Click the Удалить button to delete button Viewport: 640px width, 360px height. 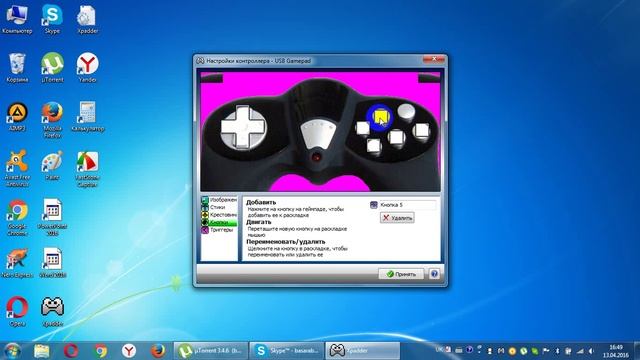pyautogui.click(x=397, y=218)
